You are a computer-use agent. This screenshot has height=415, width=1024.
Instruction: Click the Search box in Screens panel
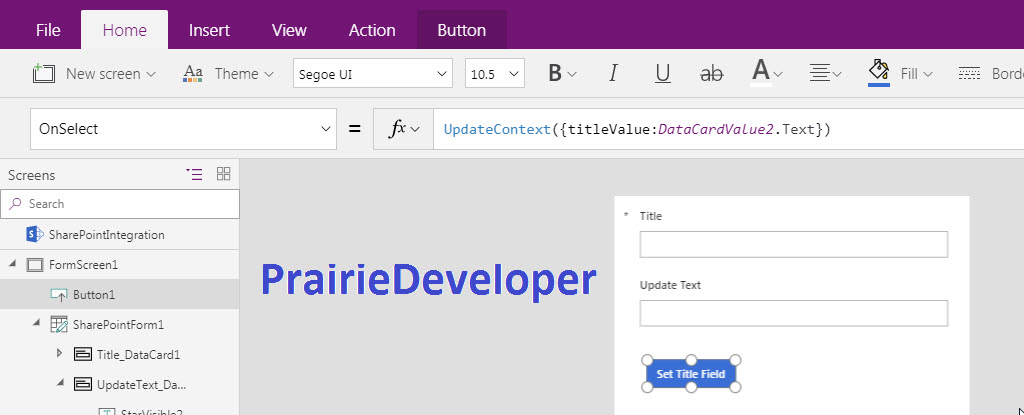[x=120, y=204]
